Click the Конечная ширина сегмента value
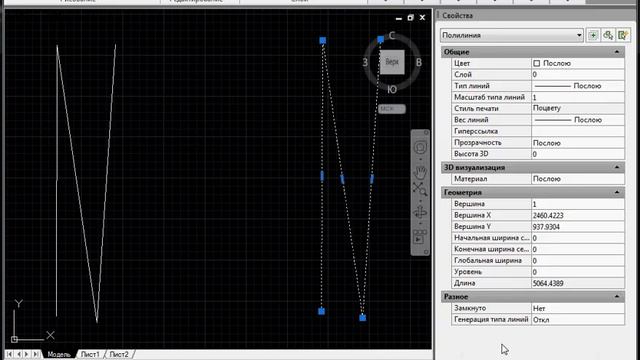This screenshot has height=360, width=640. click(x=578, y=249)
